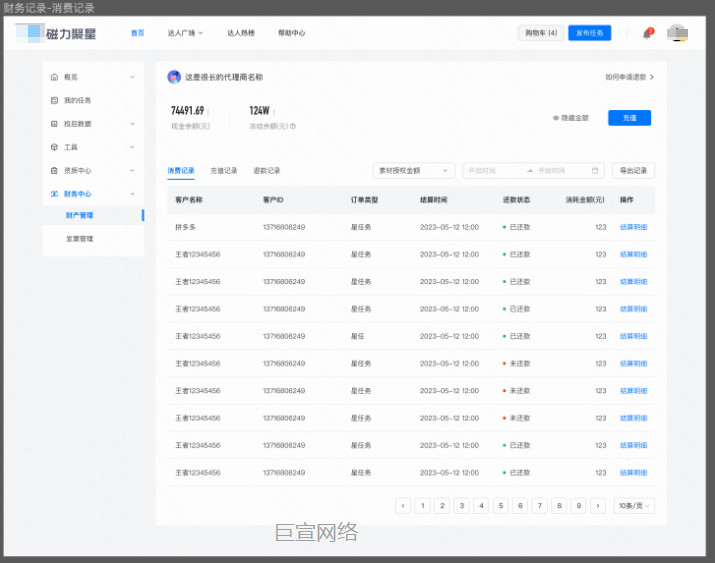Image resolution: width=715 pixels, height=563 pixels.
Task: Go to previous page in pagination
Action: (x=403, y=506)
